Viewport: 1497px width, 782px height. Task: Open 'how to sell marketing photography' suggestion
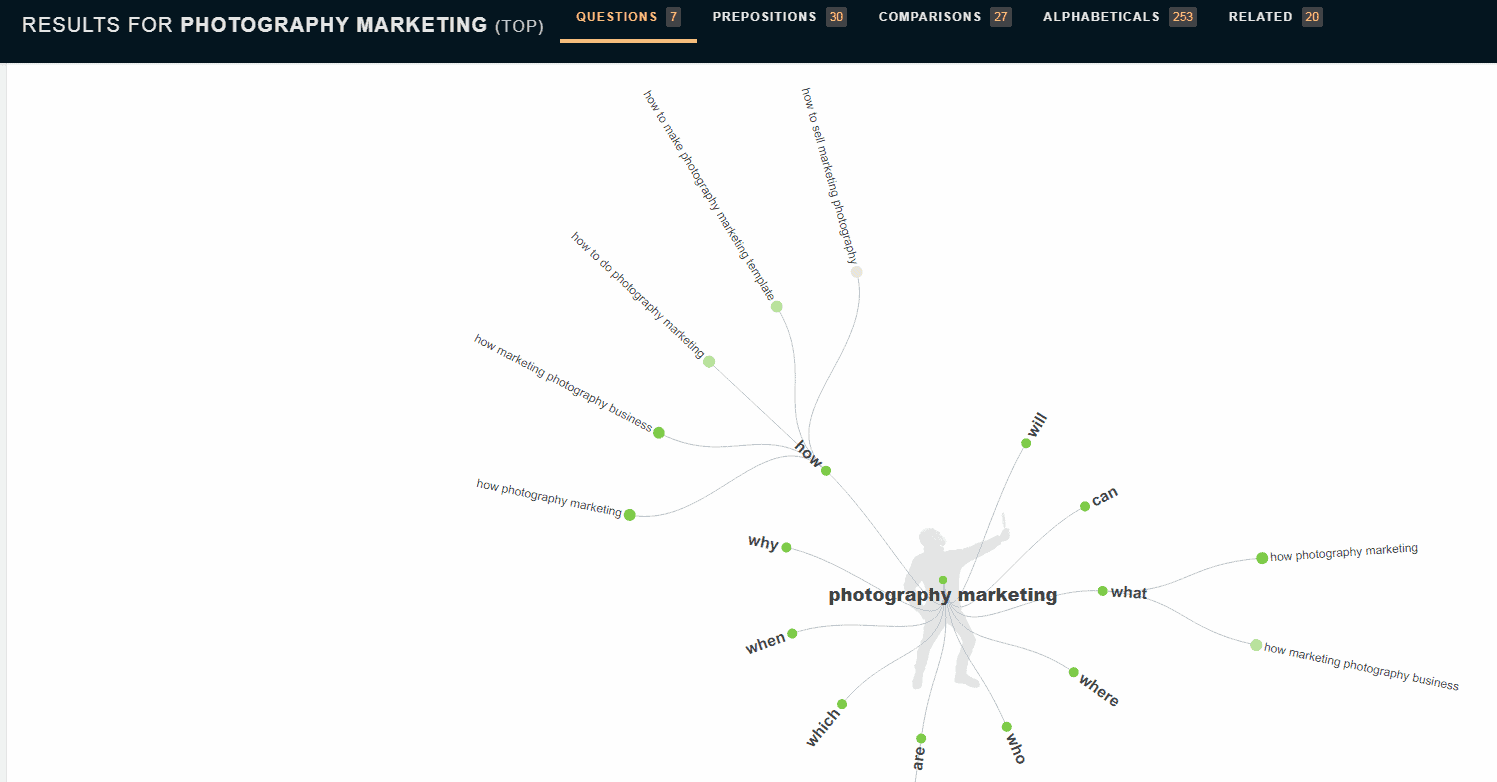click(x=856, y=270)
